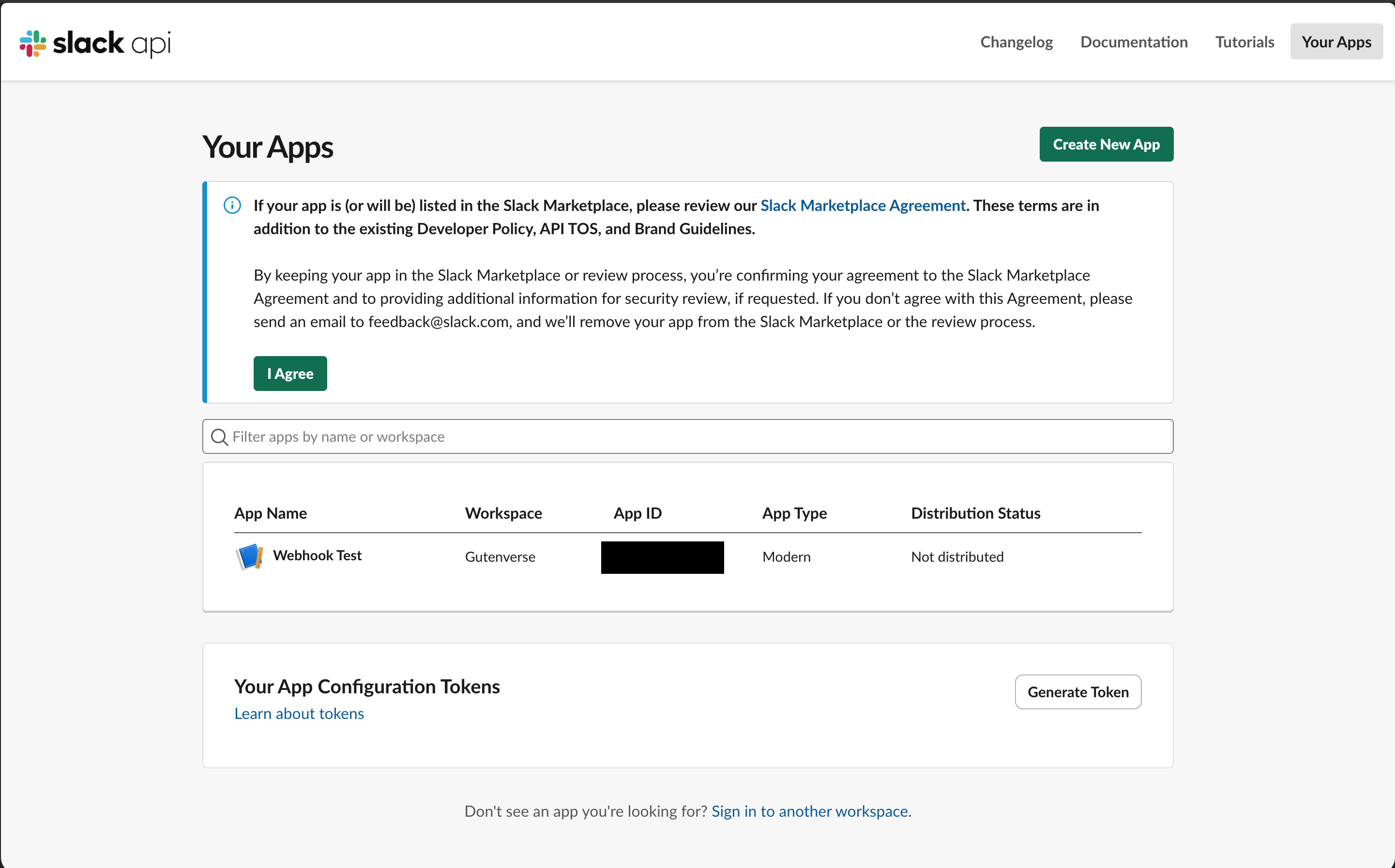Image resolution: width=1395 pixels, height=868 pixels.
Task: Click the Not distributed status cell
Action: click(x=957, y=557)
